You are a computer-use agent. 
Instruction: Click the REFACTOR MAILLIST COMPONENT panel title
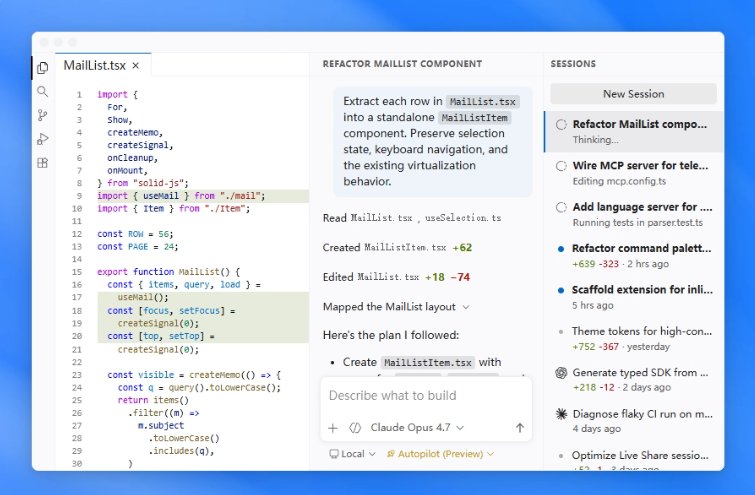tap(402, 64)
